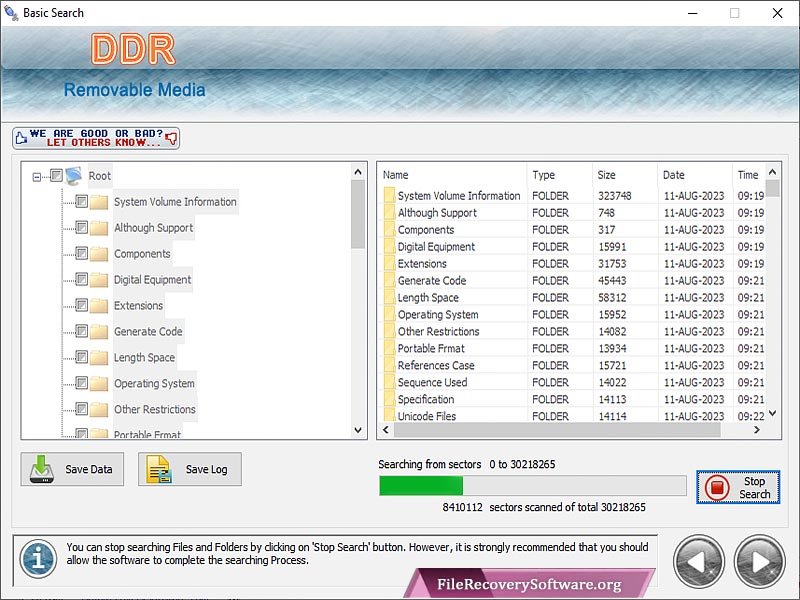The width and height of the screenshot is (800, 600).
Task: Check the Operating System checkbox
Action: (x=82, y=383)
